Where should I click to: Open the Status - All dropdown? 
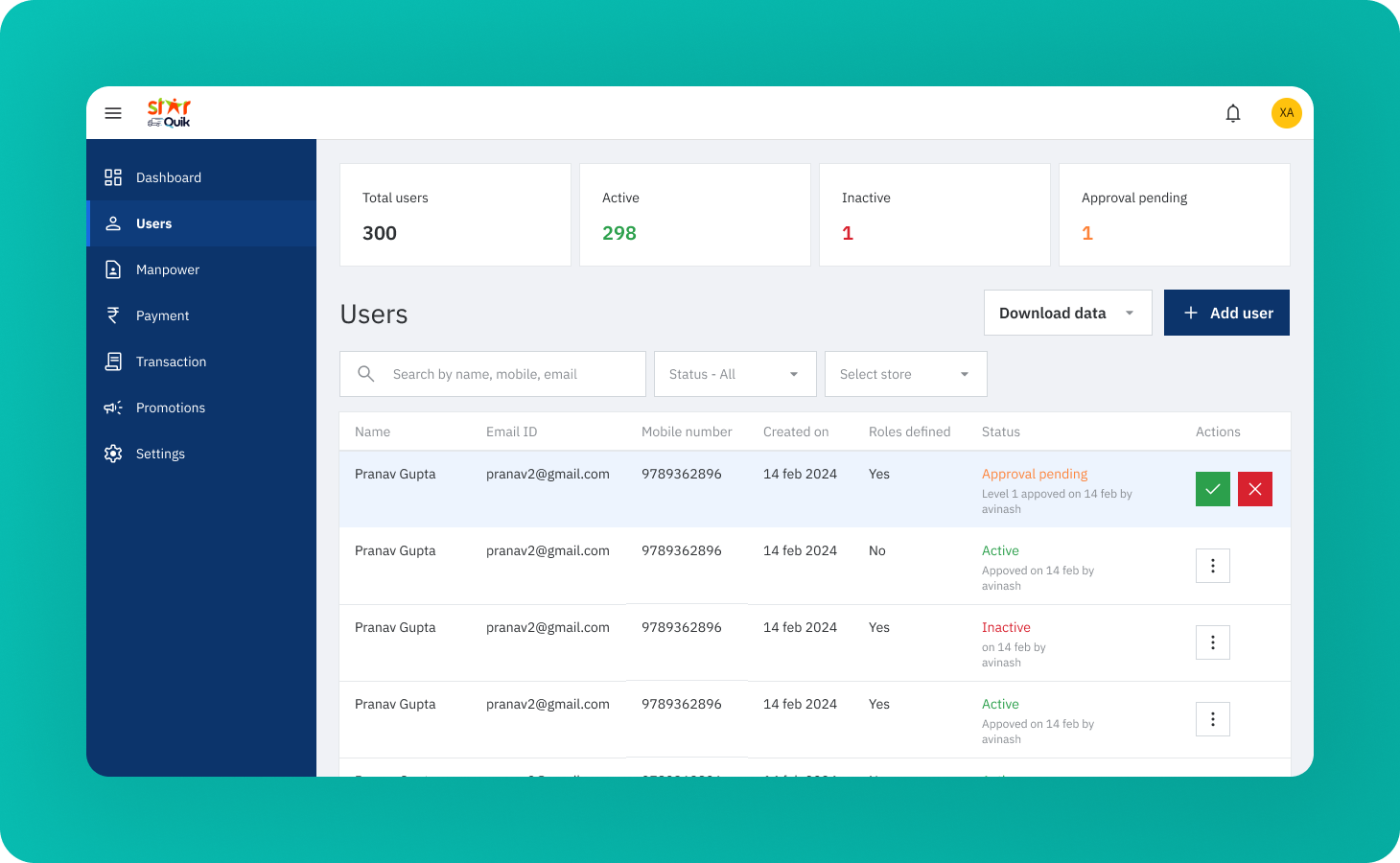tap(735, 374)
